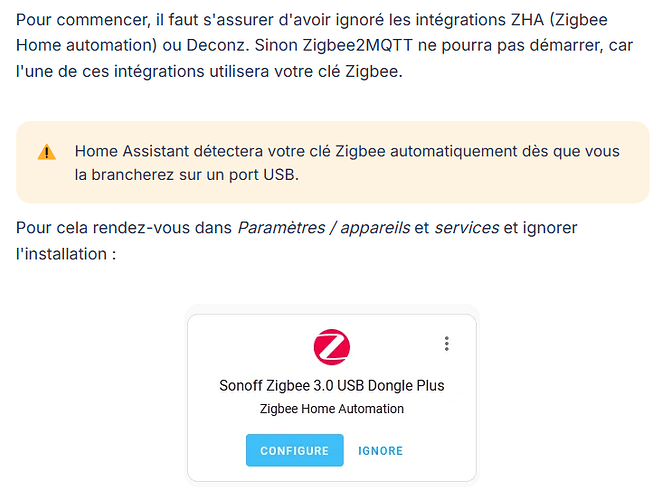Click the Sonoff Zigbee 3.0 USB Dongle Plus title
The height and width of the screenshot is (500, 663).
point(332,385)
